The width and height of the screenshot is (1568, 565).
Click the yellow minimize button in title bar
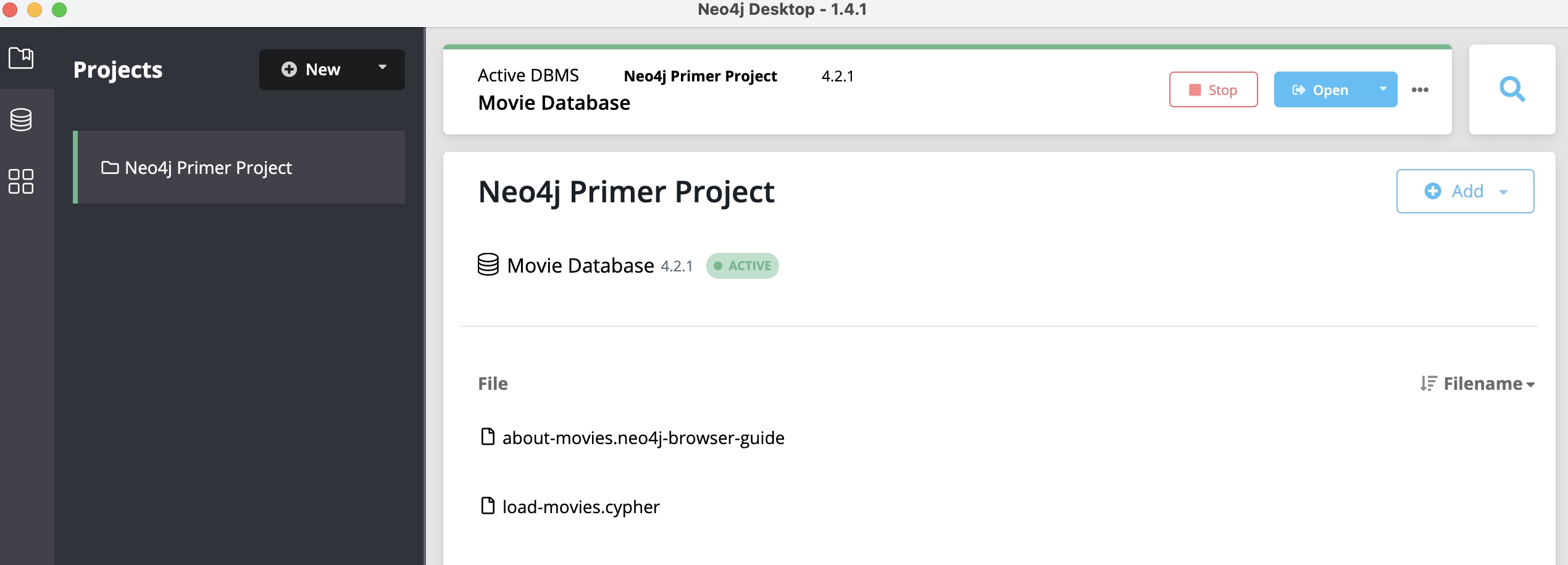(x=35, y=10)
